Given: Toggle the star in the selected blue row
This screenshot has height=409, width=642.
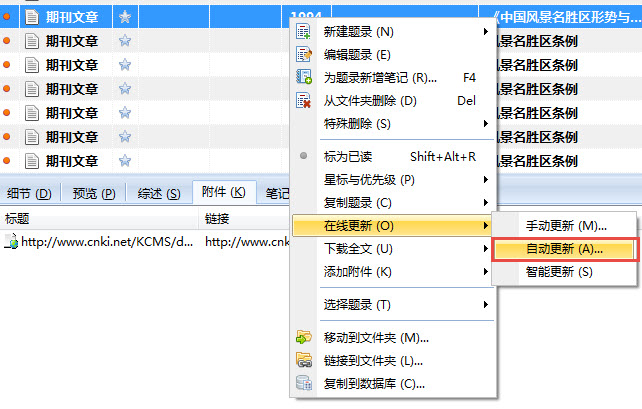Looking at the screenshot, I should 125,17.
